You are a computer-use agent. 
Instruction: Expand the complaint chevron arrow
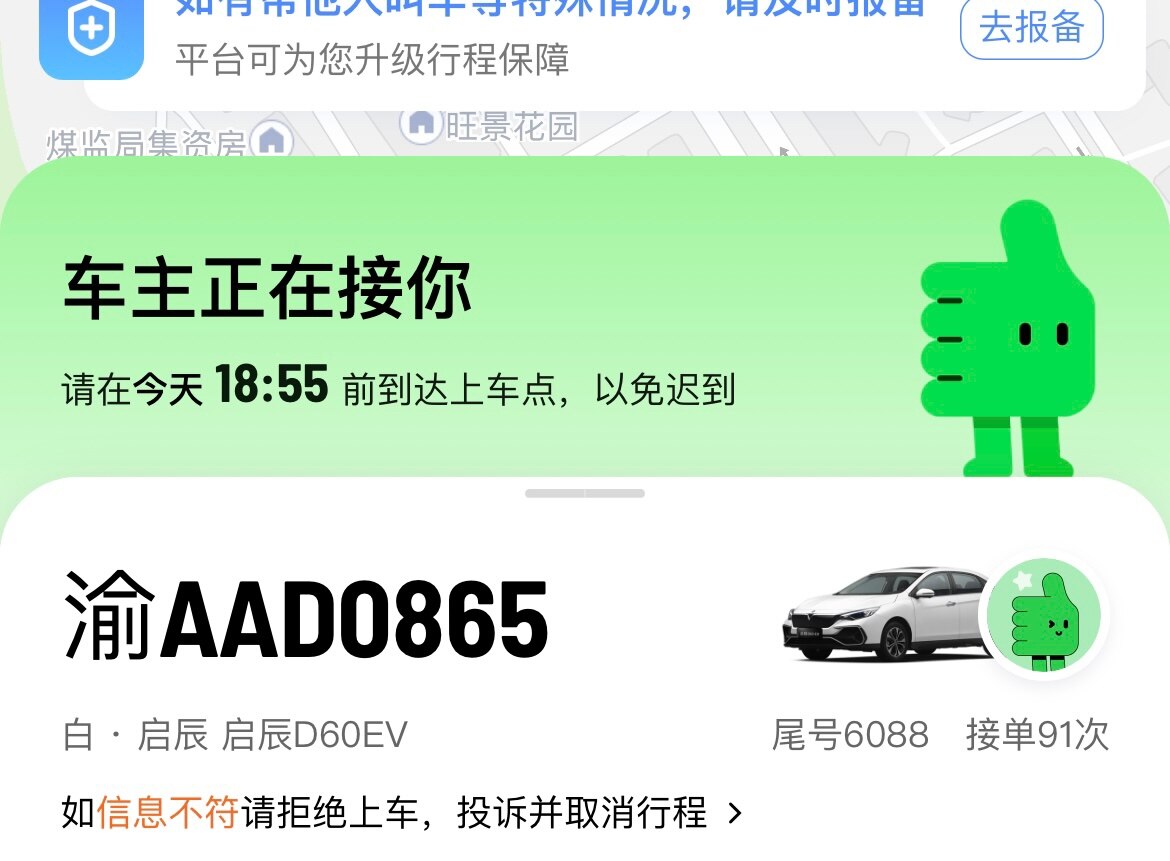[x=735, y=813]
